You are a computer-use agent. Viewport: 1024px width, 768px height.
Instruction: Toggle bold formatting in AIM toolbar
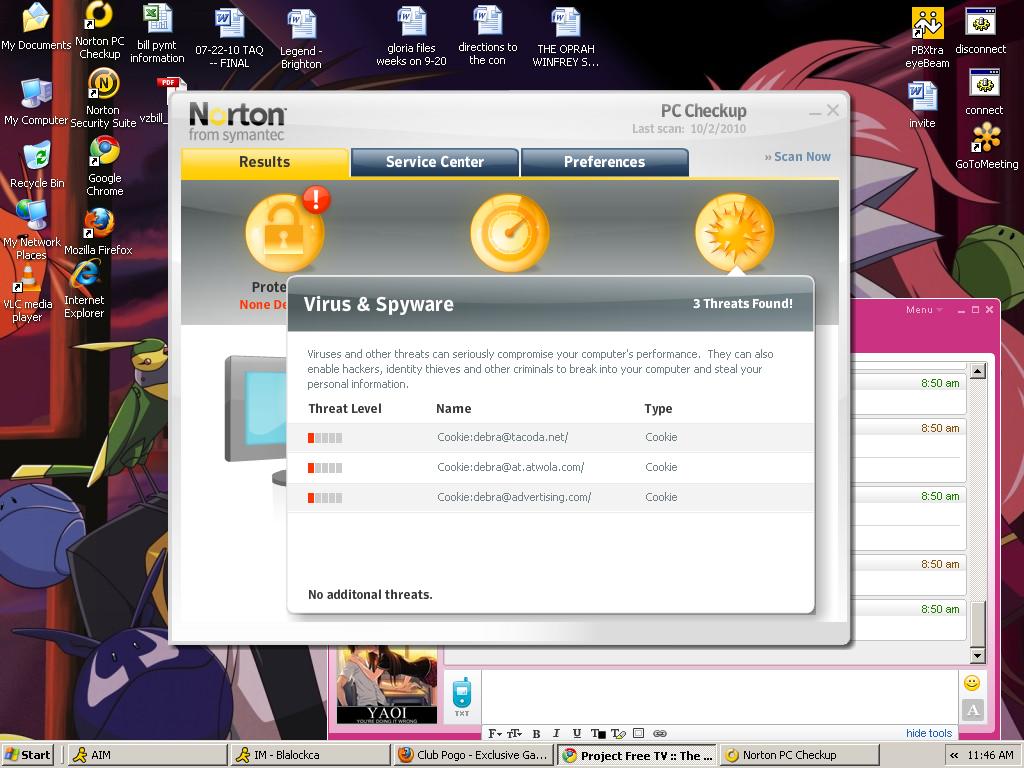point(536,733)
